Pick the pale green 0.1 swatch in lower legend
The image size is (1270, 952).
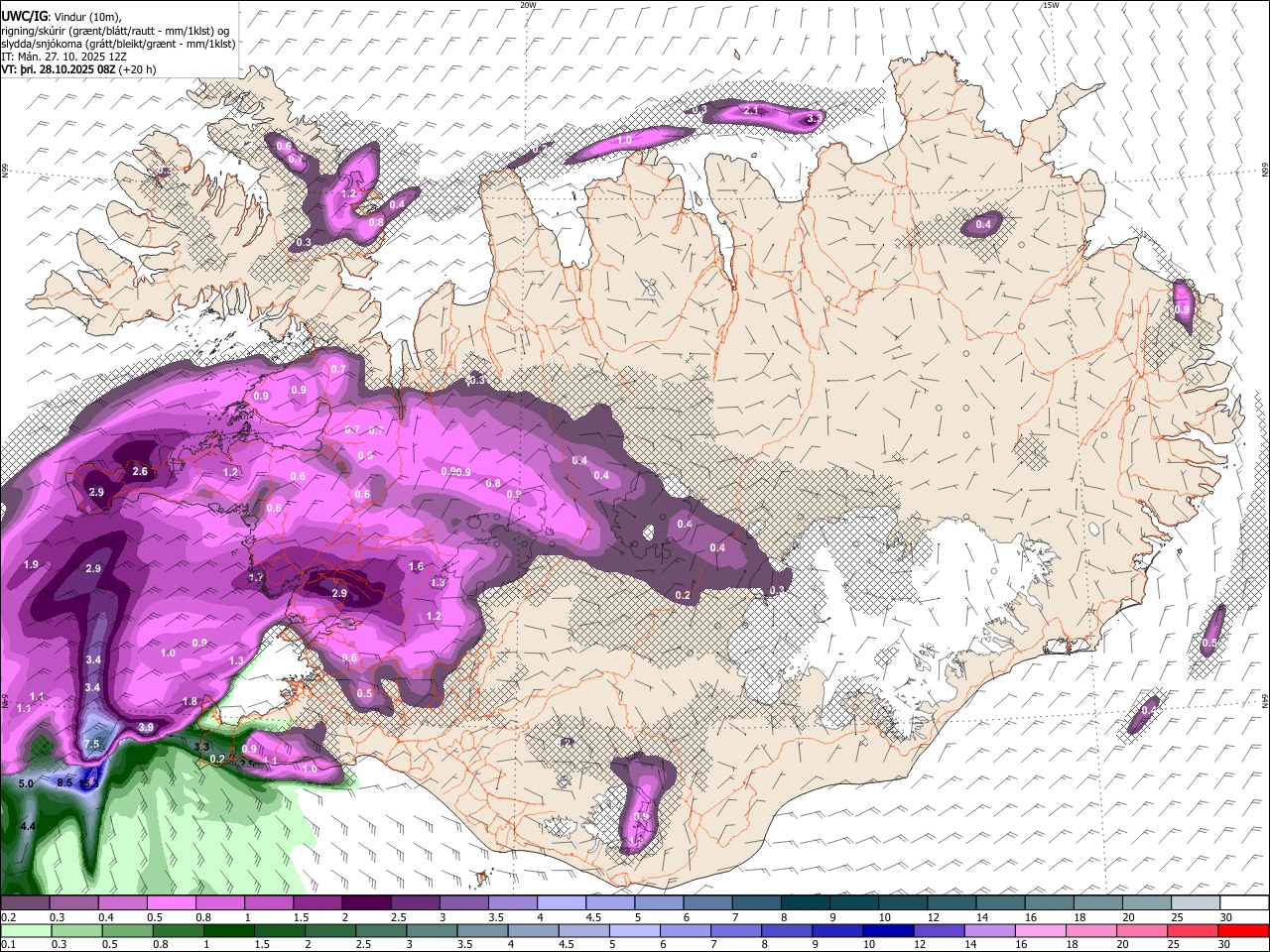click(x=26, y=930)
